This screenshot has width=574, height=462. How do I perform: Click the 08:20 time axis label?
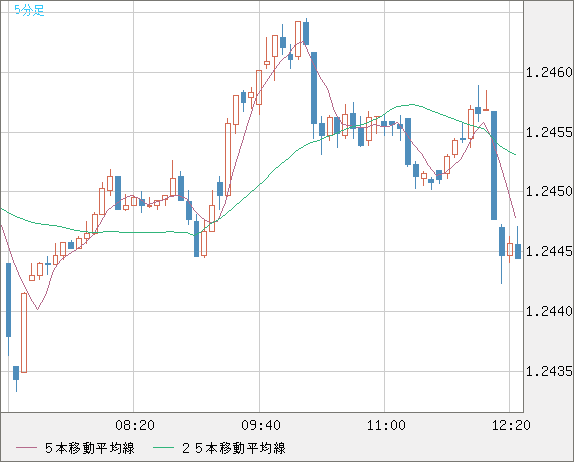pyautogui.click(x=135, y=425)
